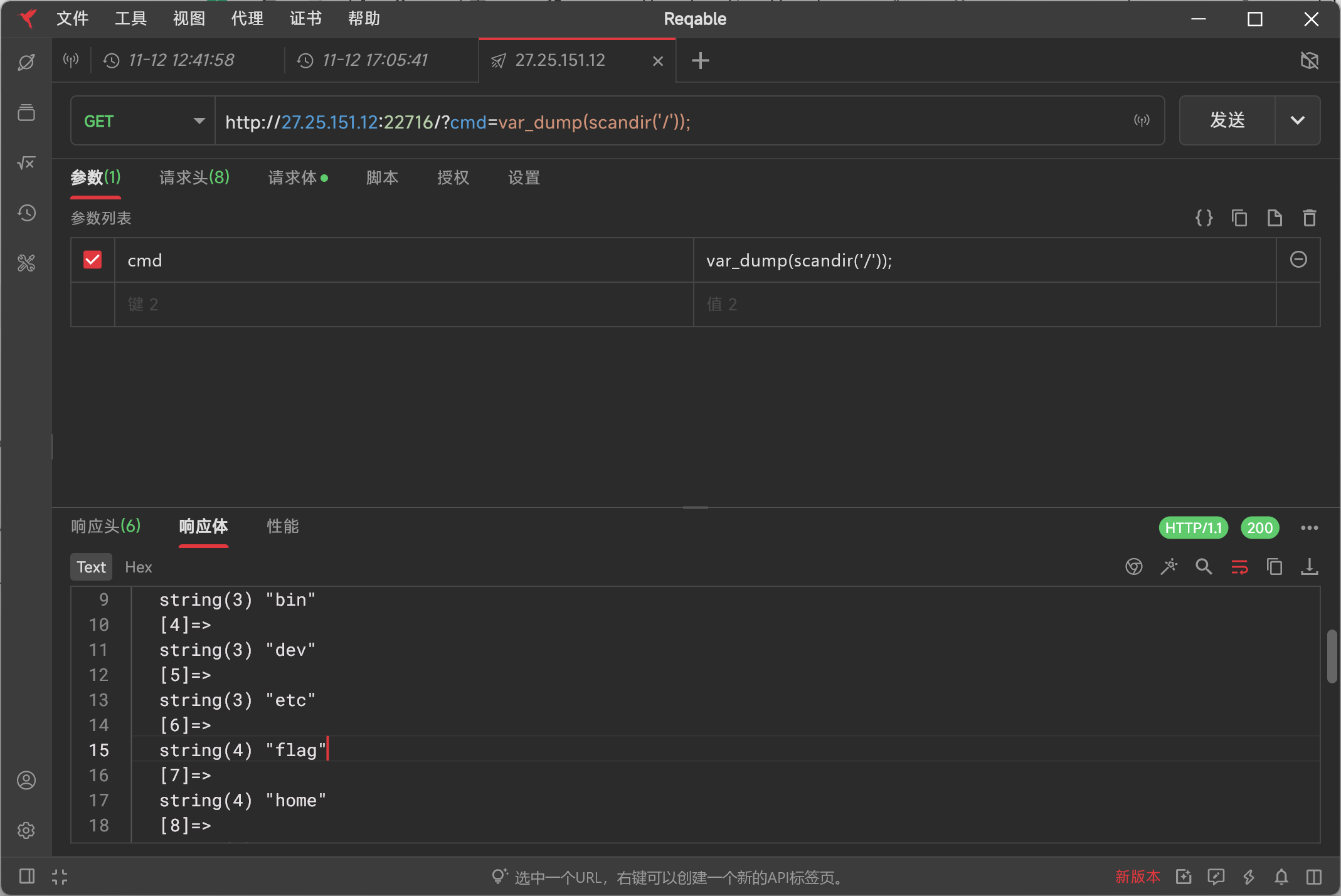
Task: Open settings gear in left sidebar
Action: click(x=26, y=830)
